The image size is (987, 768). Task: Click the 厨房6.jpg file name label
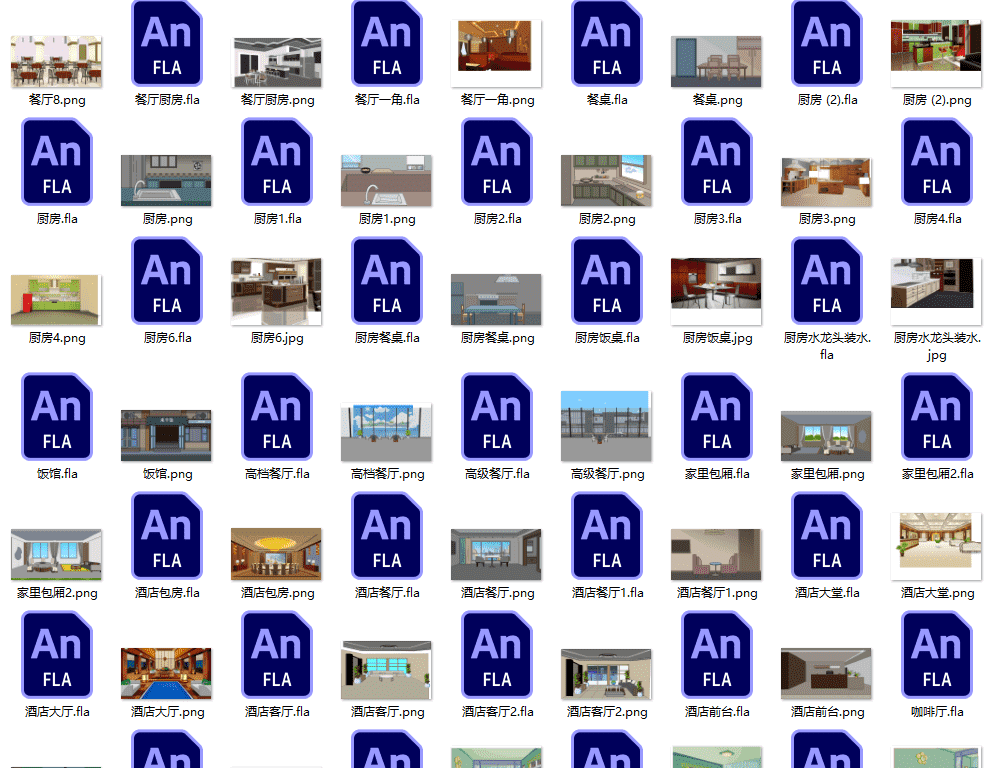pos(277,338)
